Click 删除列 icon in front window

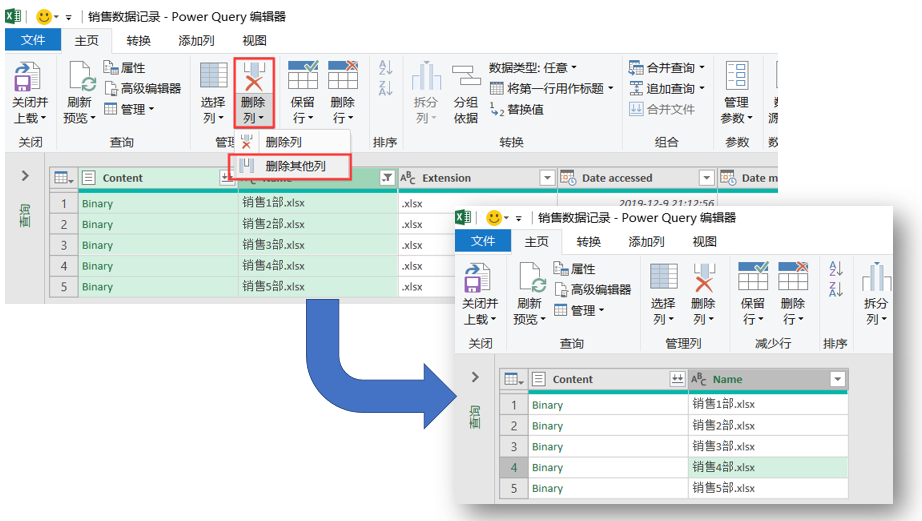pos(704,278)
